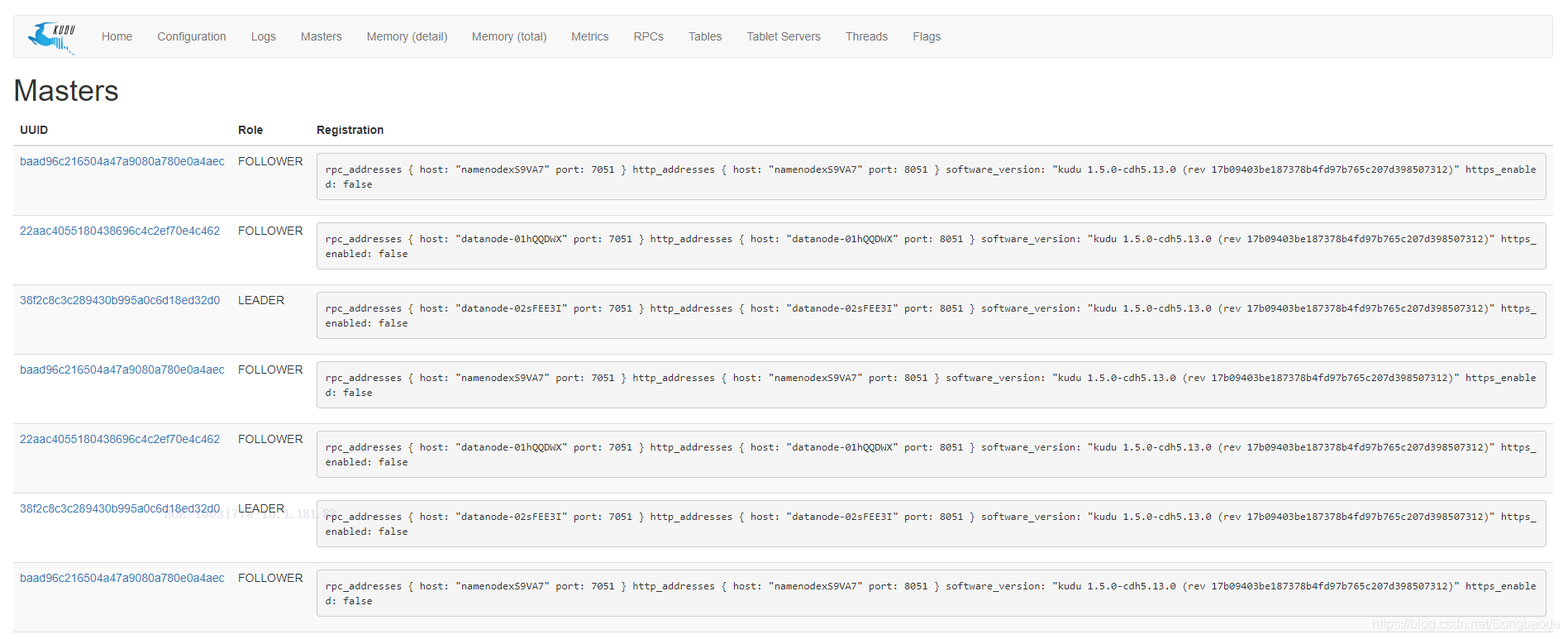Click the Kudu bird logo

pyautogui.click(x=51, y=38)
